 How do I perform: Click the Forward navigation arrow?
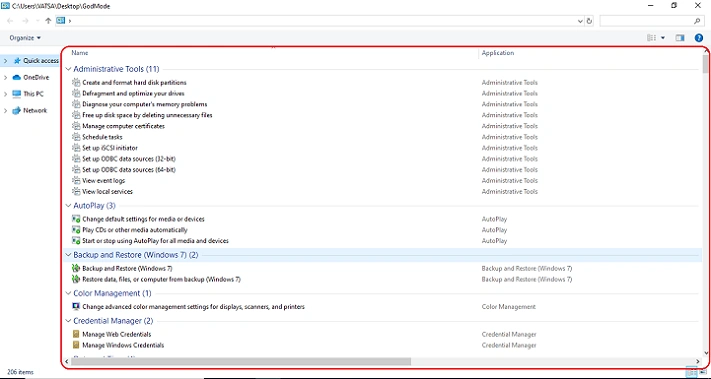click(25, 21)
